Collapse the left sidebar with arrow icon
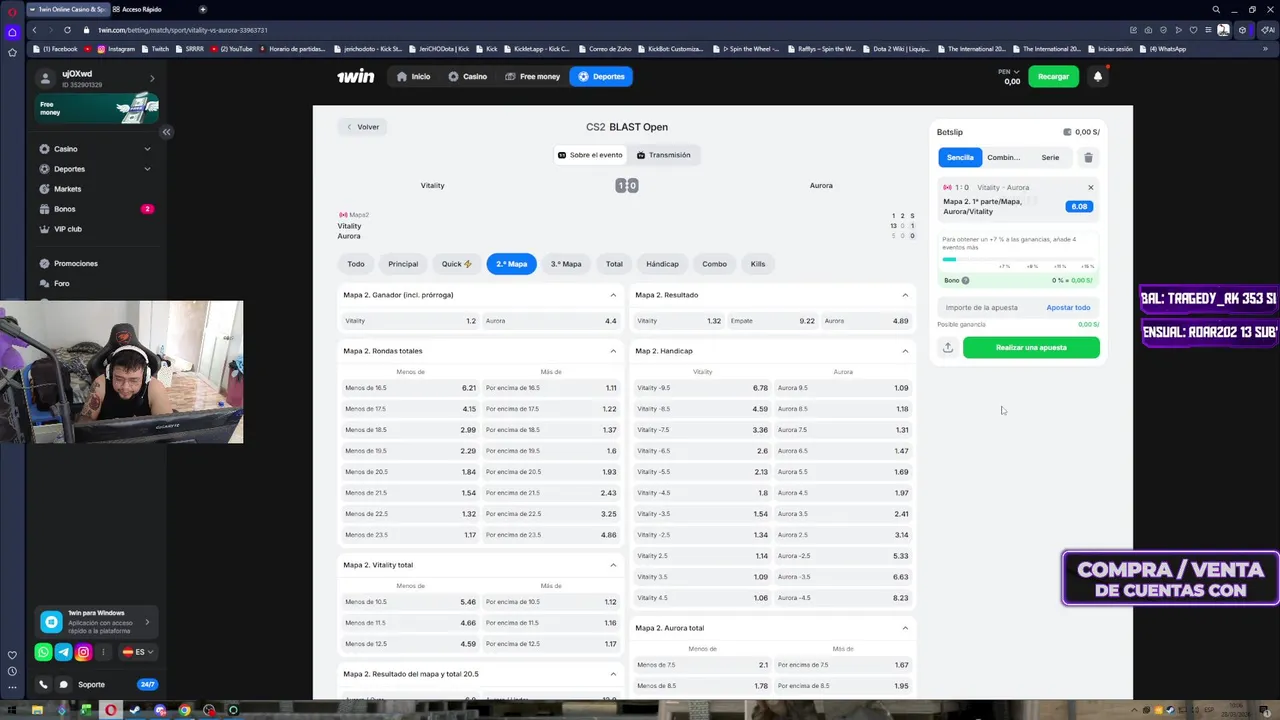This screenshot has height=720, width=1280. [x=166, y=132]
